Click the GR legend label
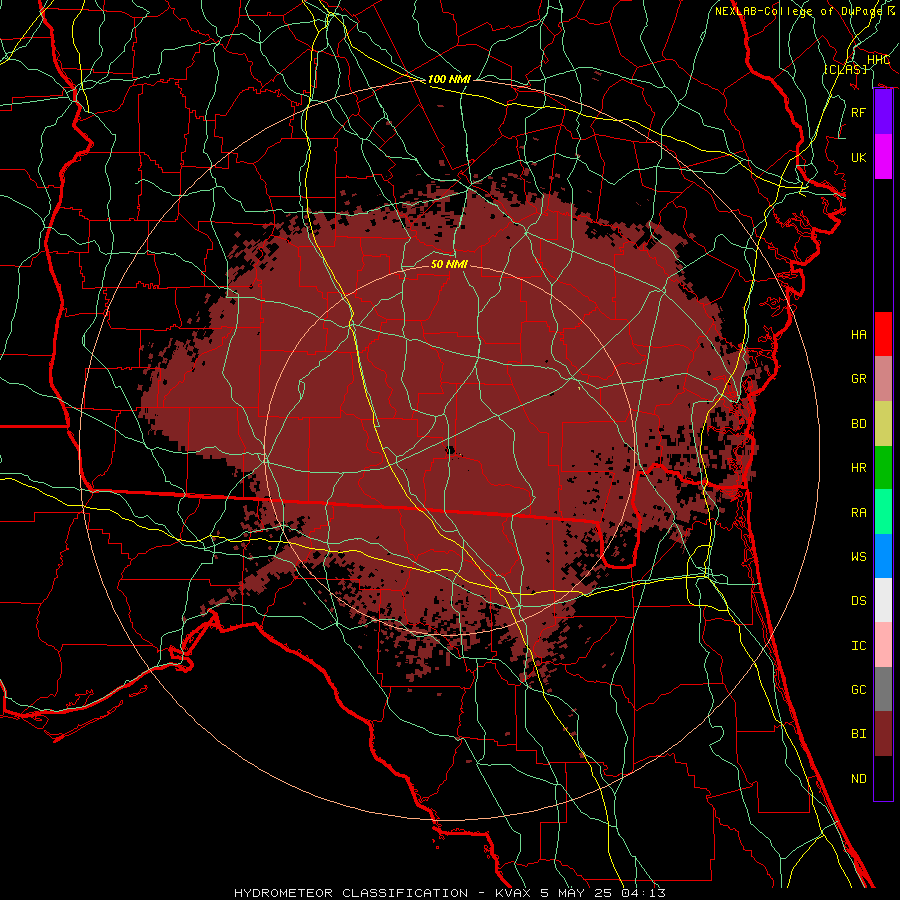Screen dimensions: 900x900 point(859,379)
